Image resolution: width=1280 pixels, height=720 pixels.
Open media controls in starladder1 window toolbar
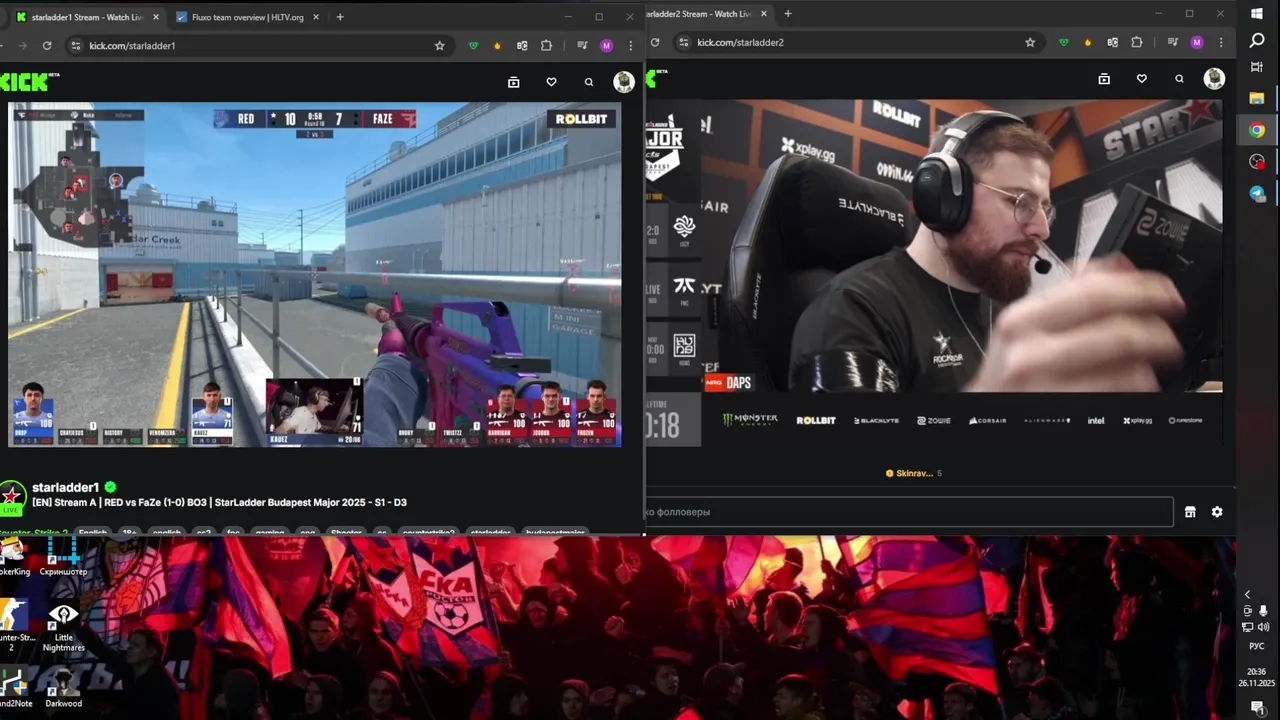(582, 45)
